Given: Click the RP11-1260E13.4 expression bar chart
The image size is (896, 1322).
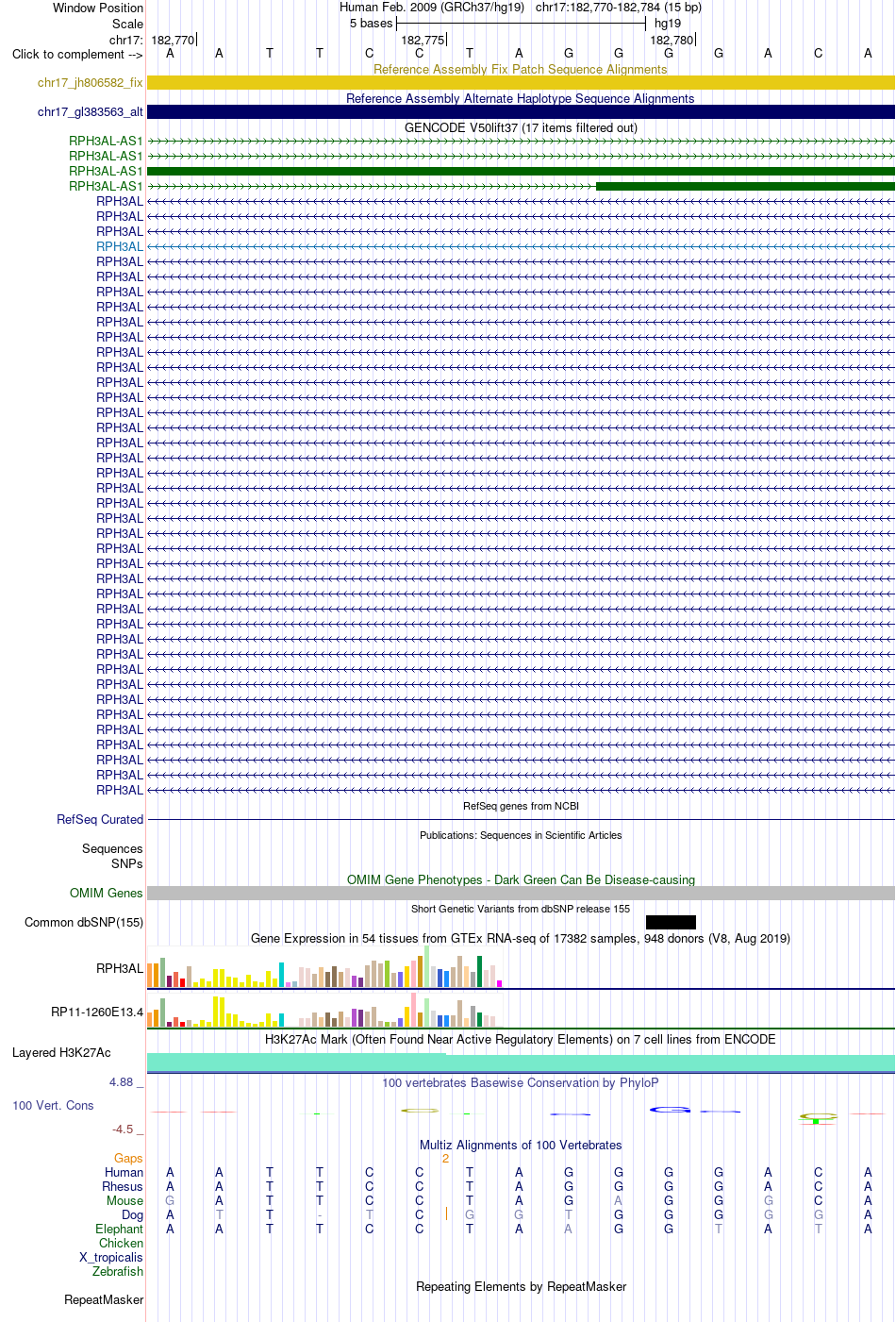Looking at the screenshot, I should (324, 1010).
